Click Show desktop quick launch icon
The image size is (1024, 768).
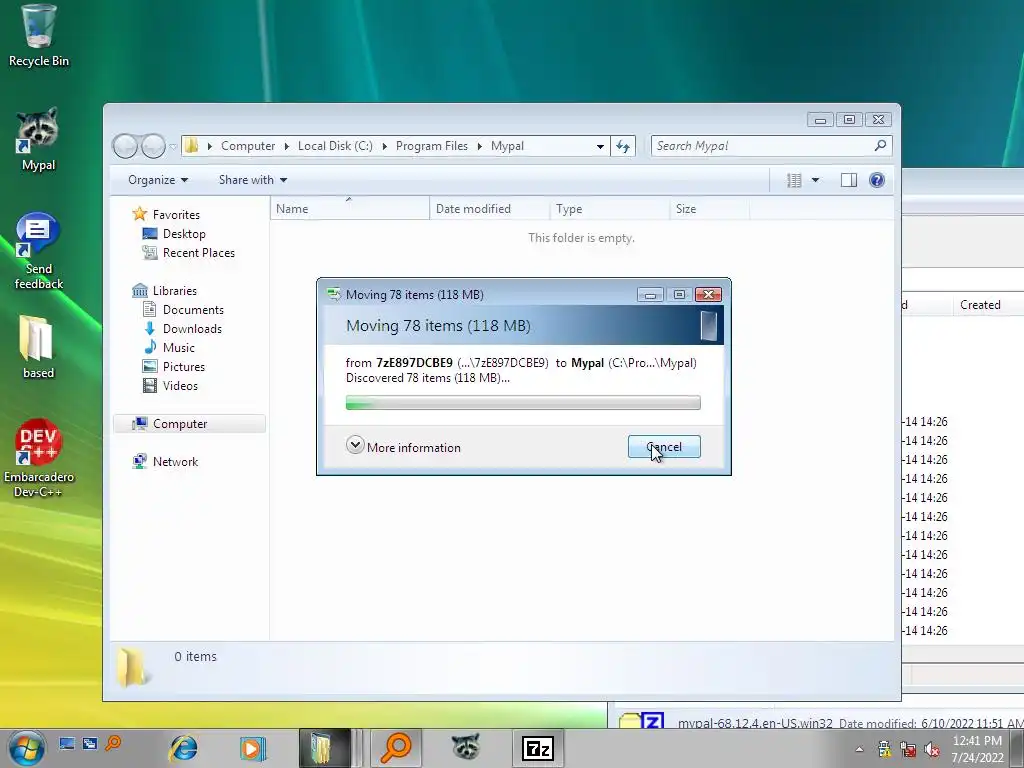[x=67, y=744]
